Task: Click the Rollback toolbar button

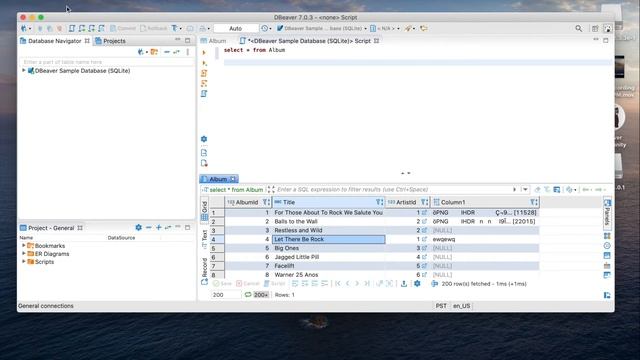Action: pos(153,28)
